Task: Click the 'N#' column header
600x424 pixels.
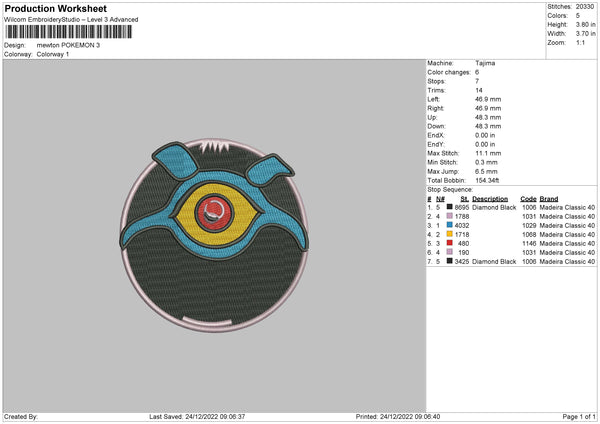Action: tap(440, 199)
